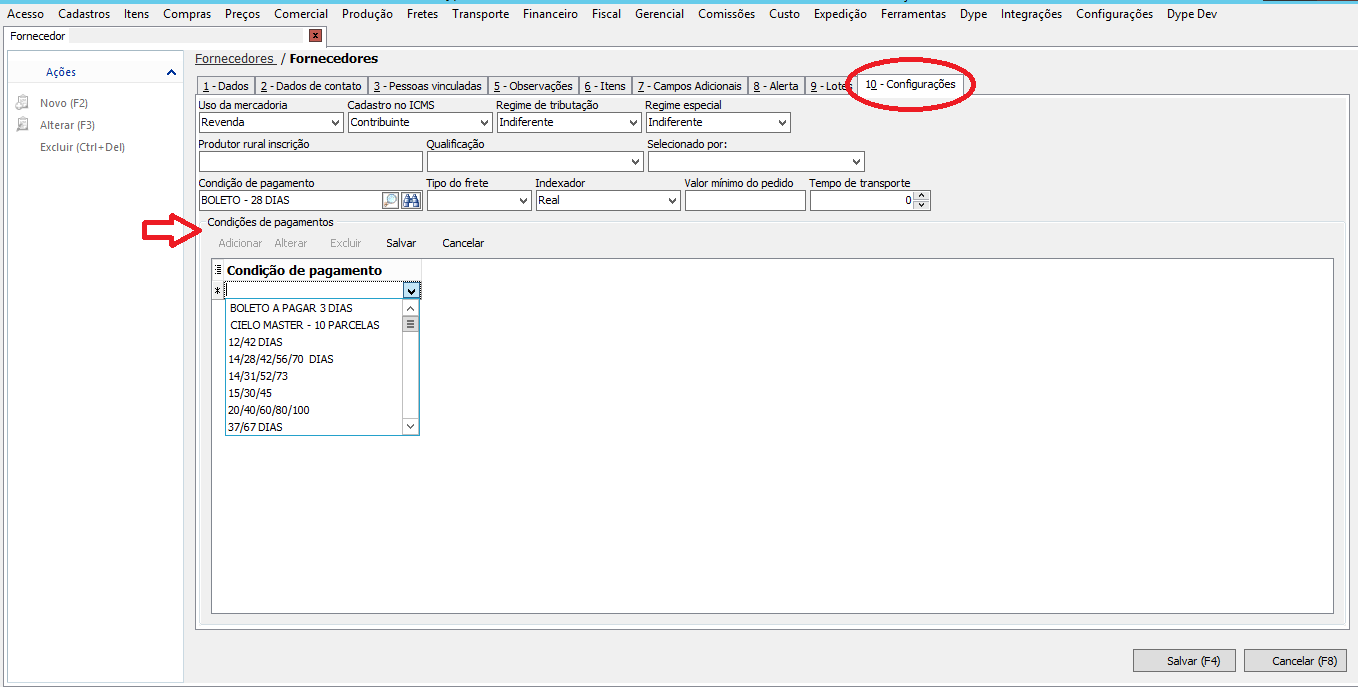Open the Cadastros menu
Viewport: 1358px width, 687px height.
pos(84,14)
